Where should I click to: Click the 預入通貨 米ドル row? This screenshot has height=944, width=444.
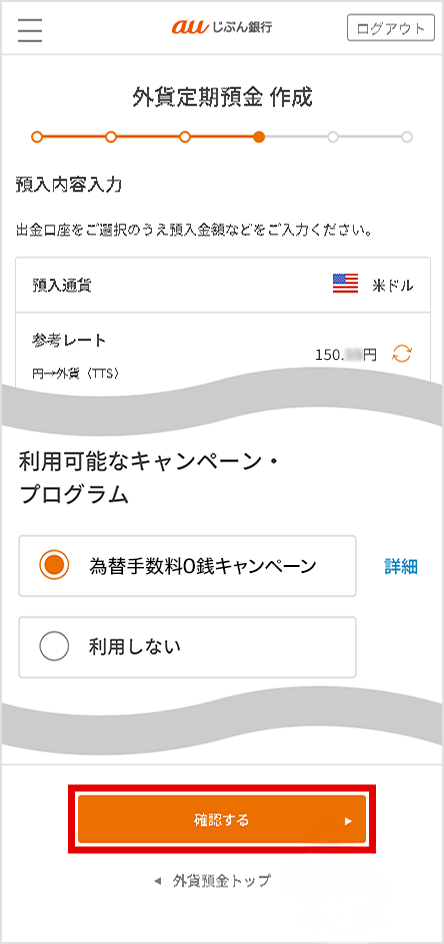click(223, 285)
